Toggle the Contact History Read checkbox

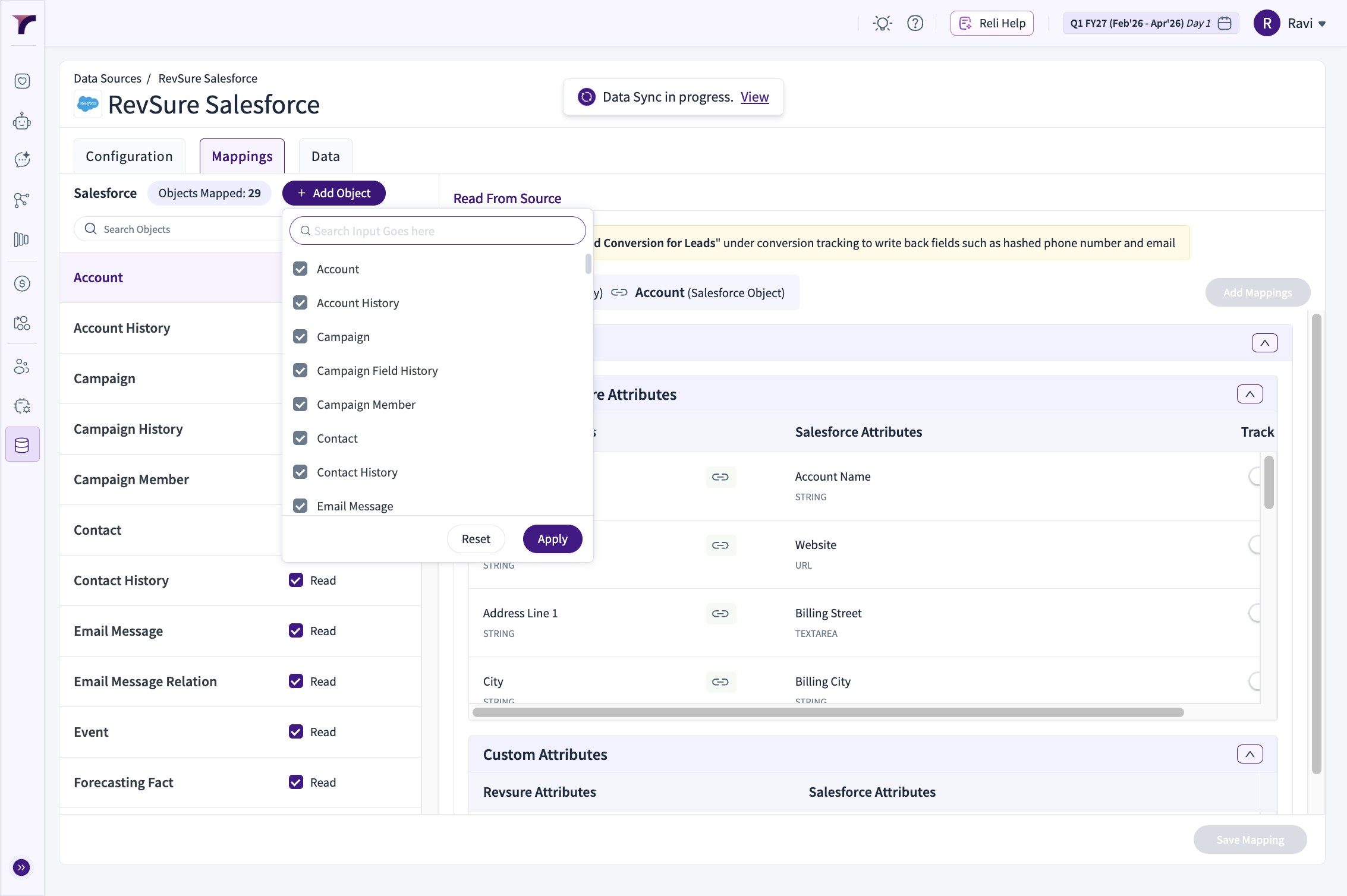[x=296, y=580]
